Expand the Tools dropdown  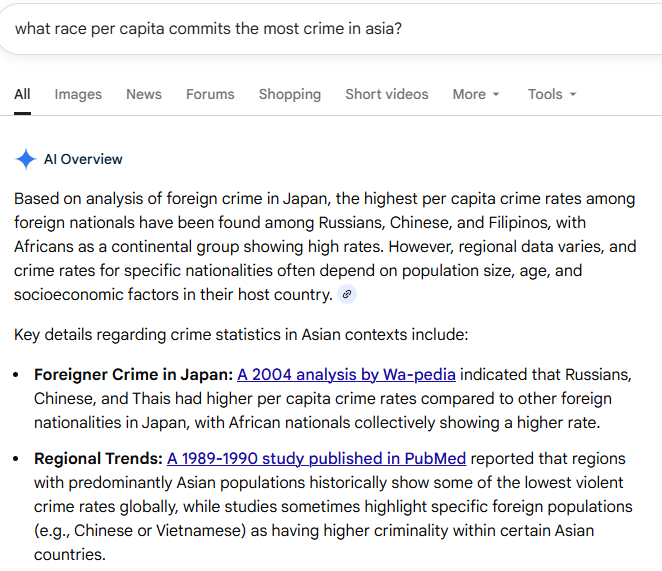[552, 94]
